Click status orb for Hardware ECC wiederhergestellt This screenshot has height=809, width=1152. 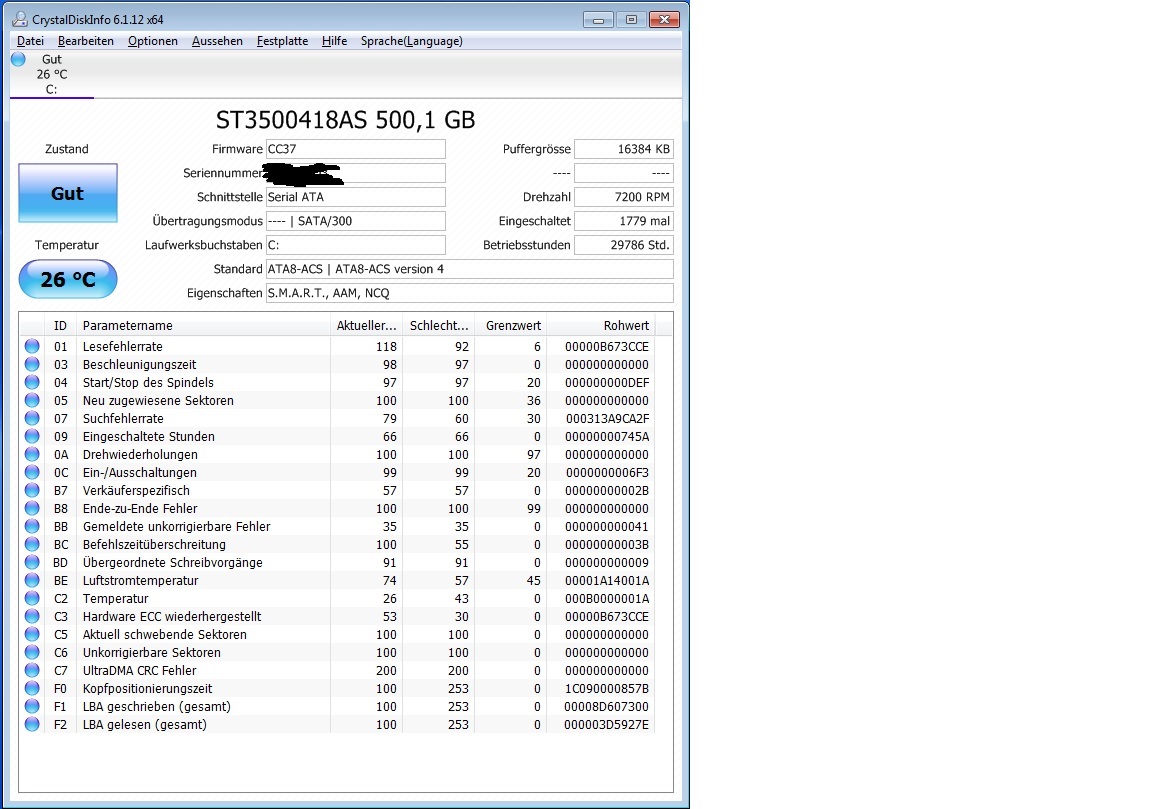click(x=32, y=616)
